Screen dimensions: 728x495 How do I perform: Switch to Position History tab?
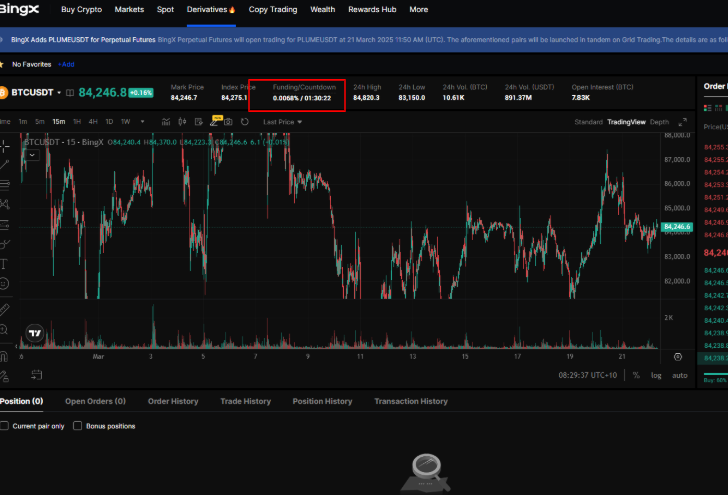point(322,401)
